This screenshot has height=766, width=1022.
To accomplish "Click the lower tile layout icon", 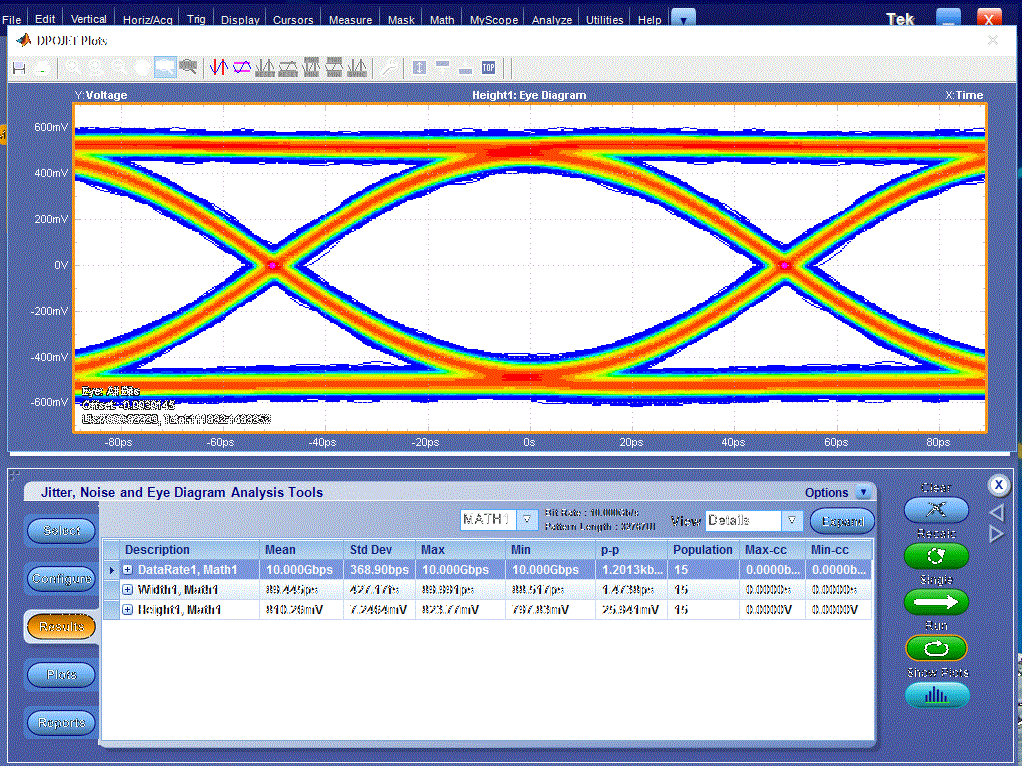I will [465, 70].
